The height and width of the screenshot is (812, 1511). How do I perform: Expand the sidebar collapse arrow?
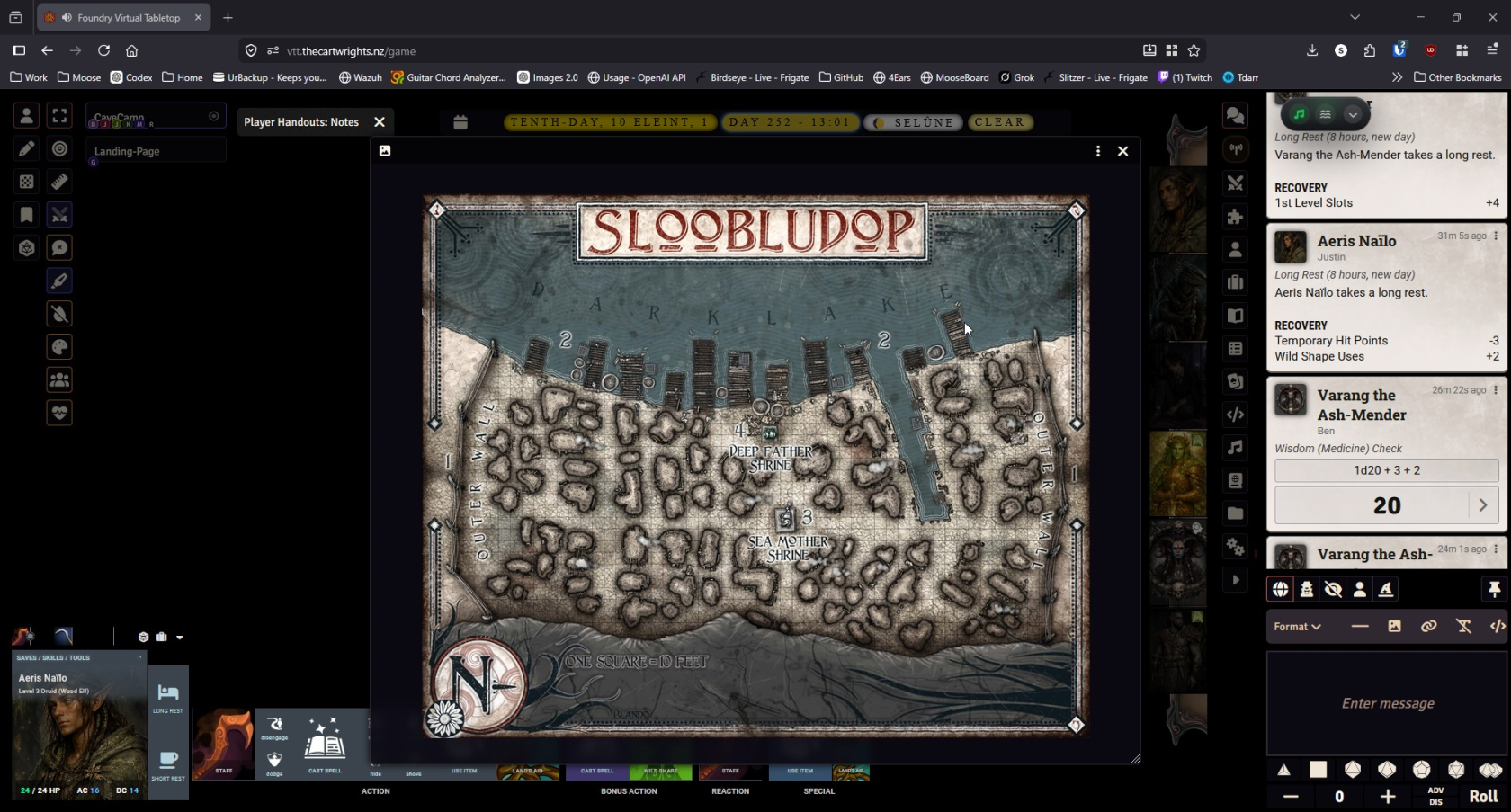[1236, 580]
